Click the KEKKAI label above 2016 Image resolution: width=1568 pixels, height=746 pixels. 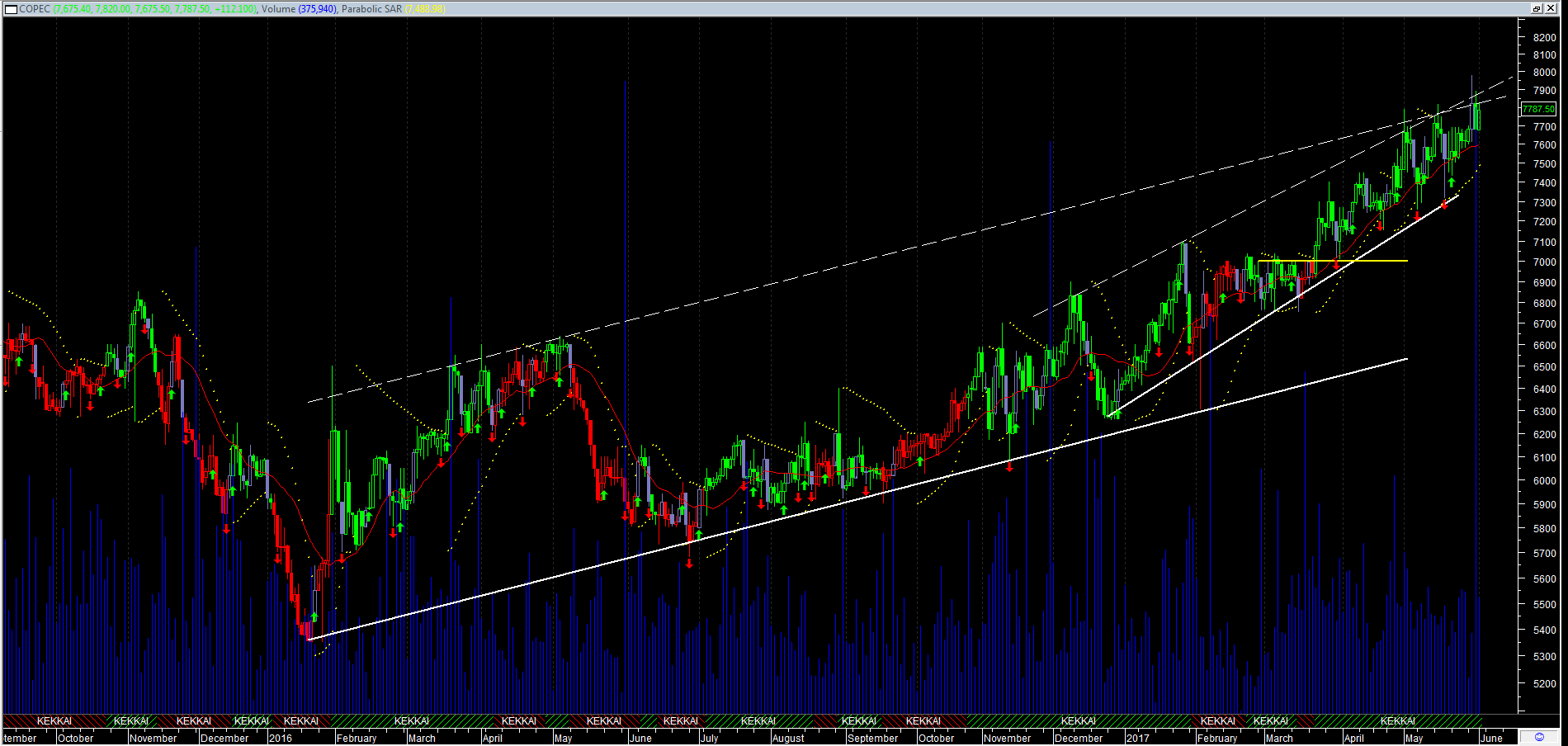[x=301, y=721]
